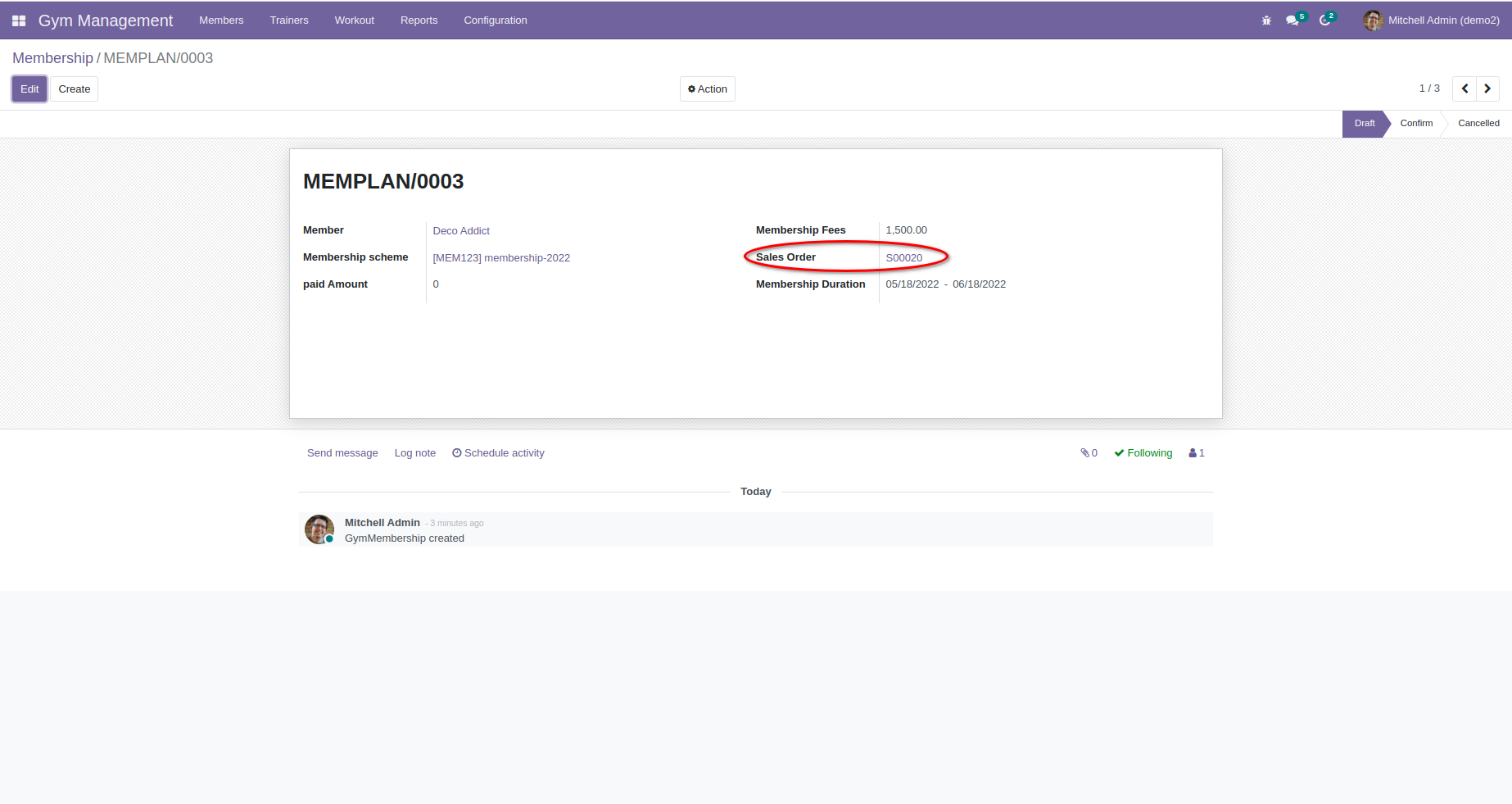Click the membership fees value 1,500.00
The height and width of the screenshot is (804, 1512).
906,230
